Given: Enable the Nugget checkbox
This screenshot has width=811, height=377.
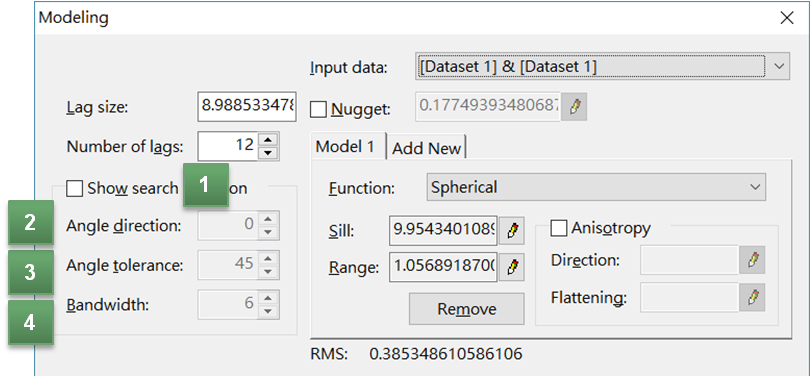Looking at the screenshot, I should pos(318,110).
